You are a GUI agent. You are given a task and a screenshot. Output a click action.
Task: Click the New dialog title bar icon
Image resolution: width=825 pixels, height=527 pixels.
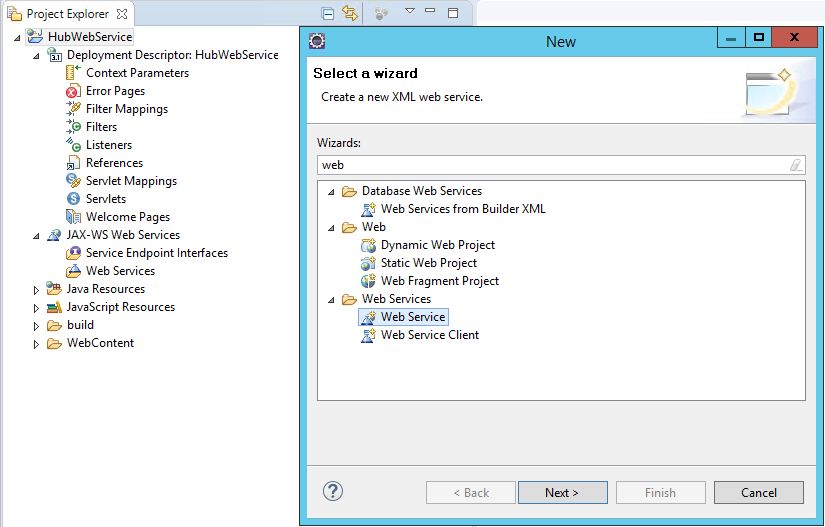tap(317, 40)
